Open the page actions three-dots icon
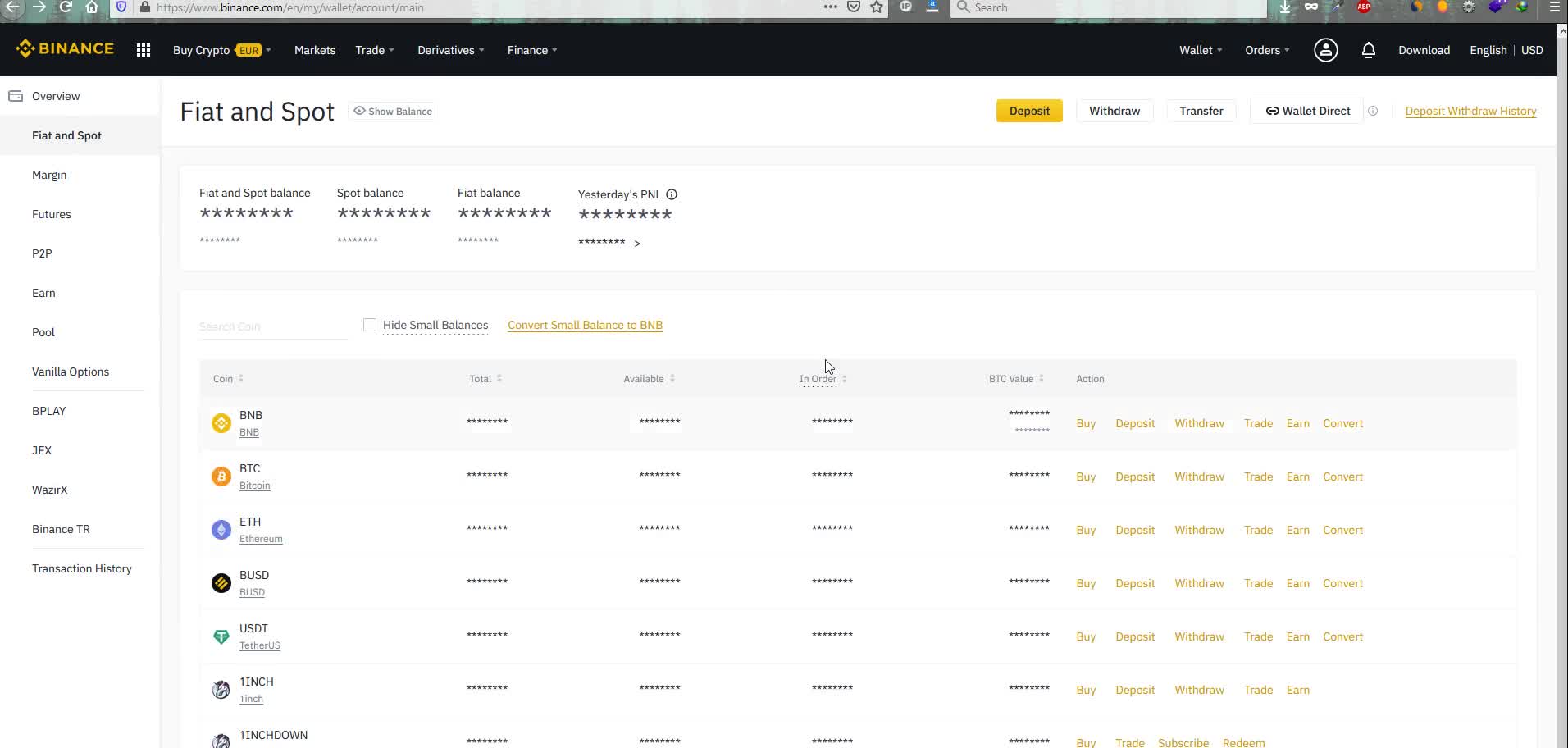This screenshot has height=748, width=1568. pyautogui.click(x=830, y=7)
